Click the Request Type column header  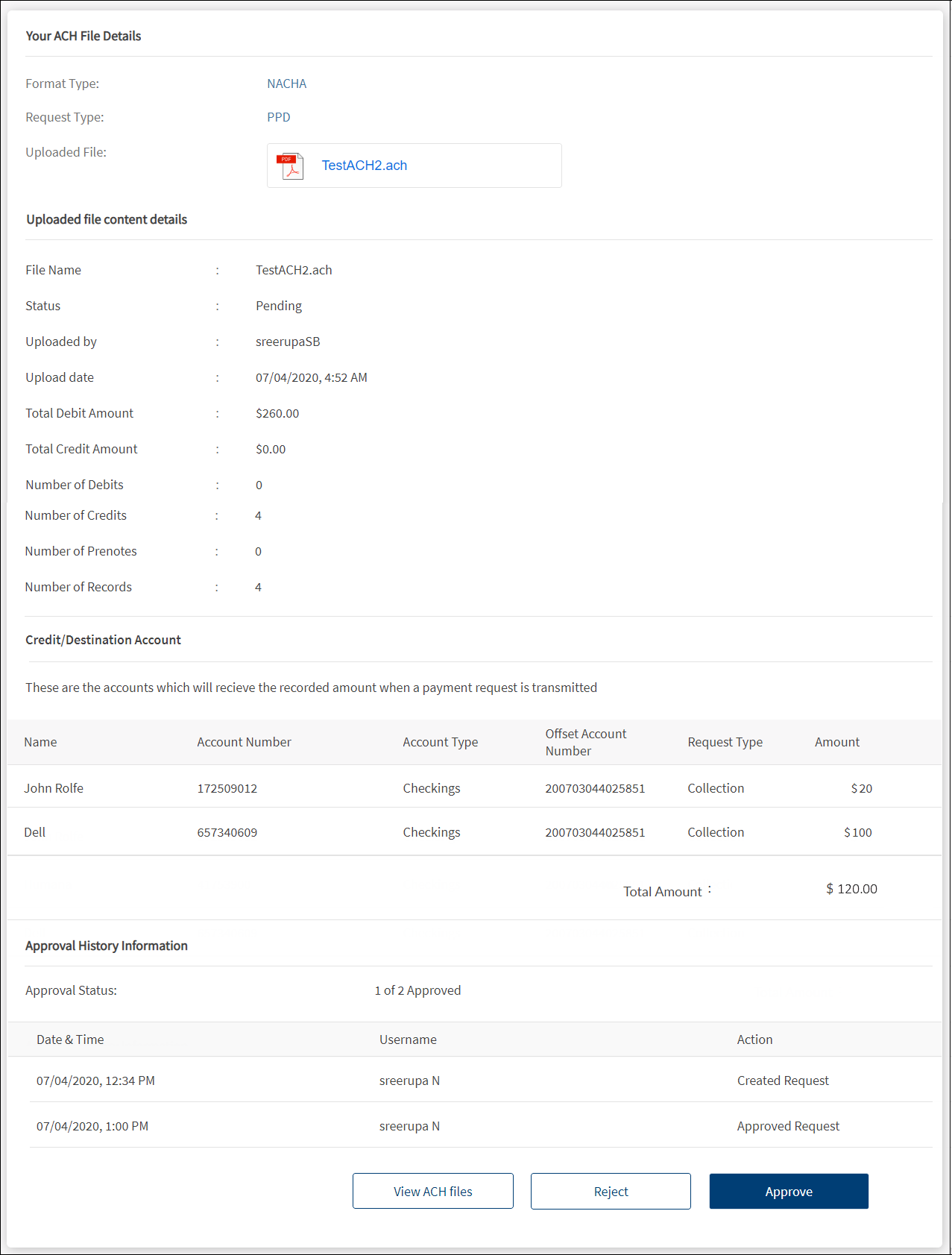(725, 742)
